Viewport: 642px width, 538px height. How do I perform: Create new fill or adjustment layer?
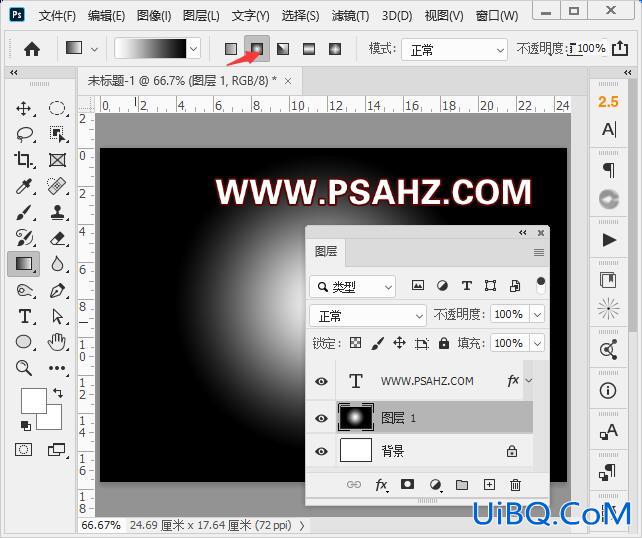click(435, 486)
